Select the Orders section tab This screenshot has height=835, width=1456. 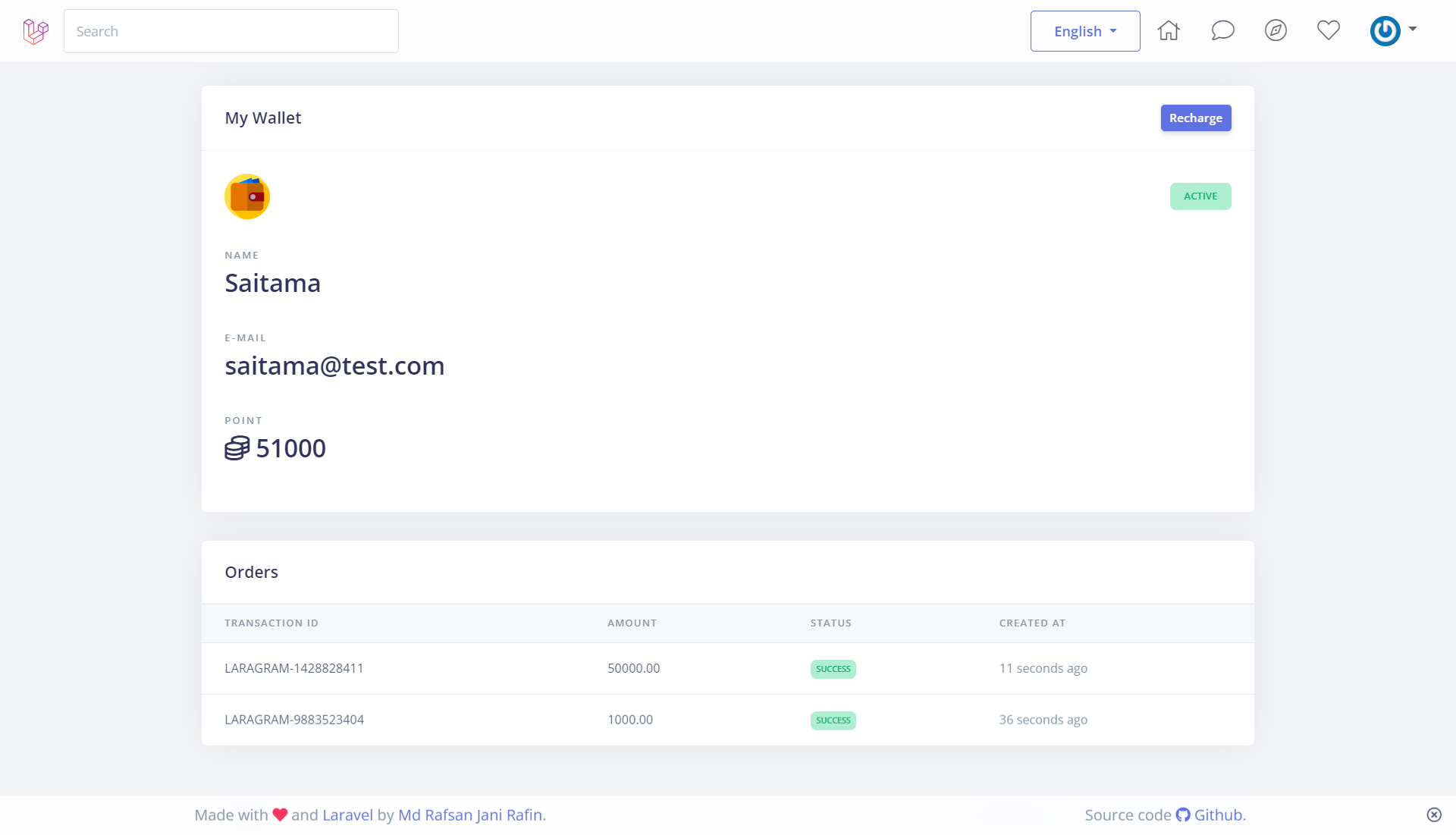click(251, 571)
